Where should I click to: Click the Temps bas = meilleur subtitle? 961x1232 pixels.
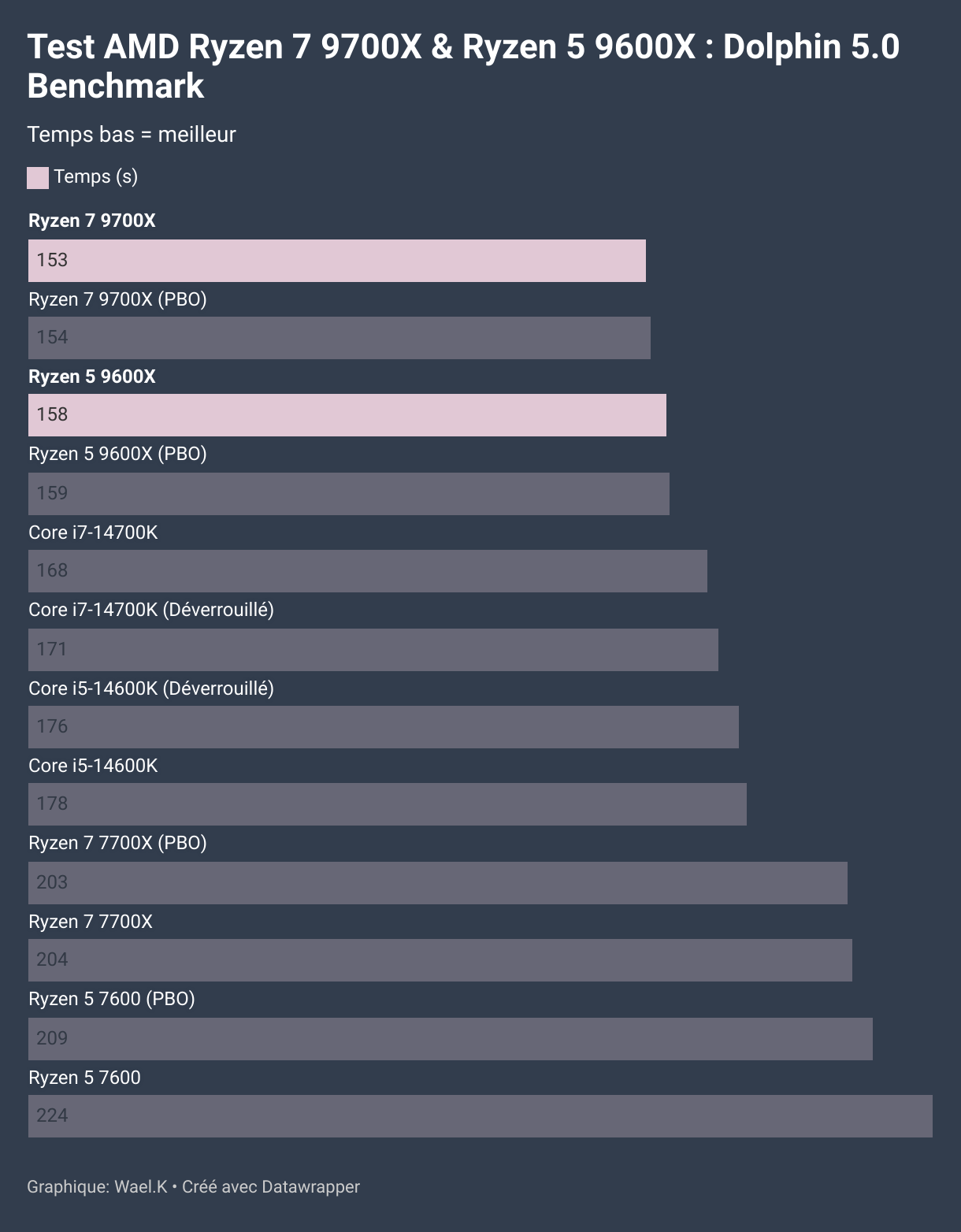pyautogui.click(x=132, y=135)
